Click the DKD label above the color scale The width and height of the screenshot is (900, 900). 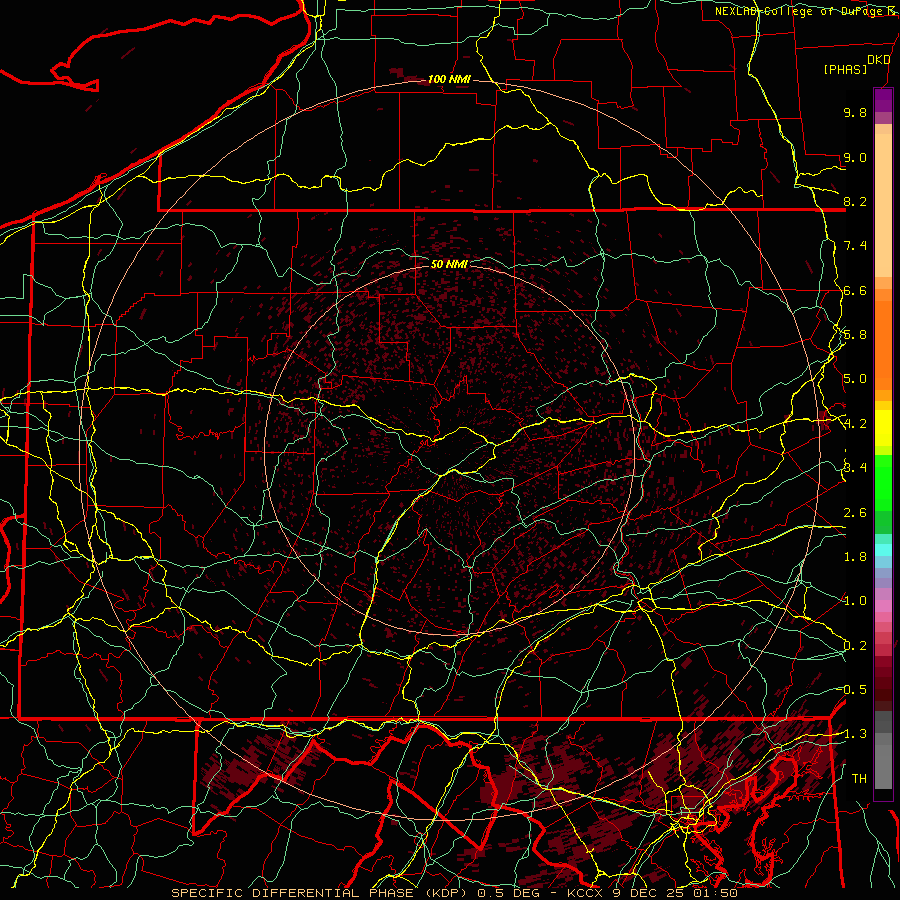(878, 60)
